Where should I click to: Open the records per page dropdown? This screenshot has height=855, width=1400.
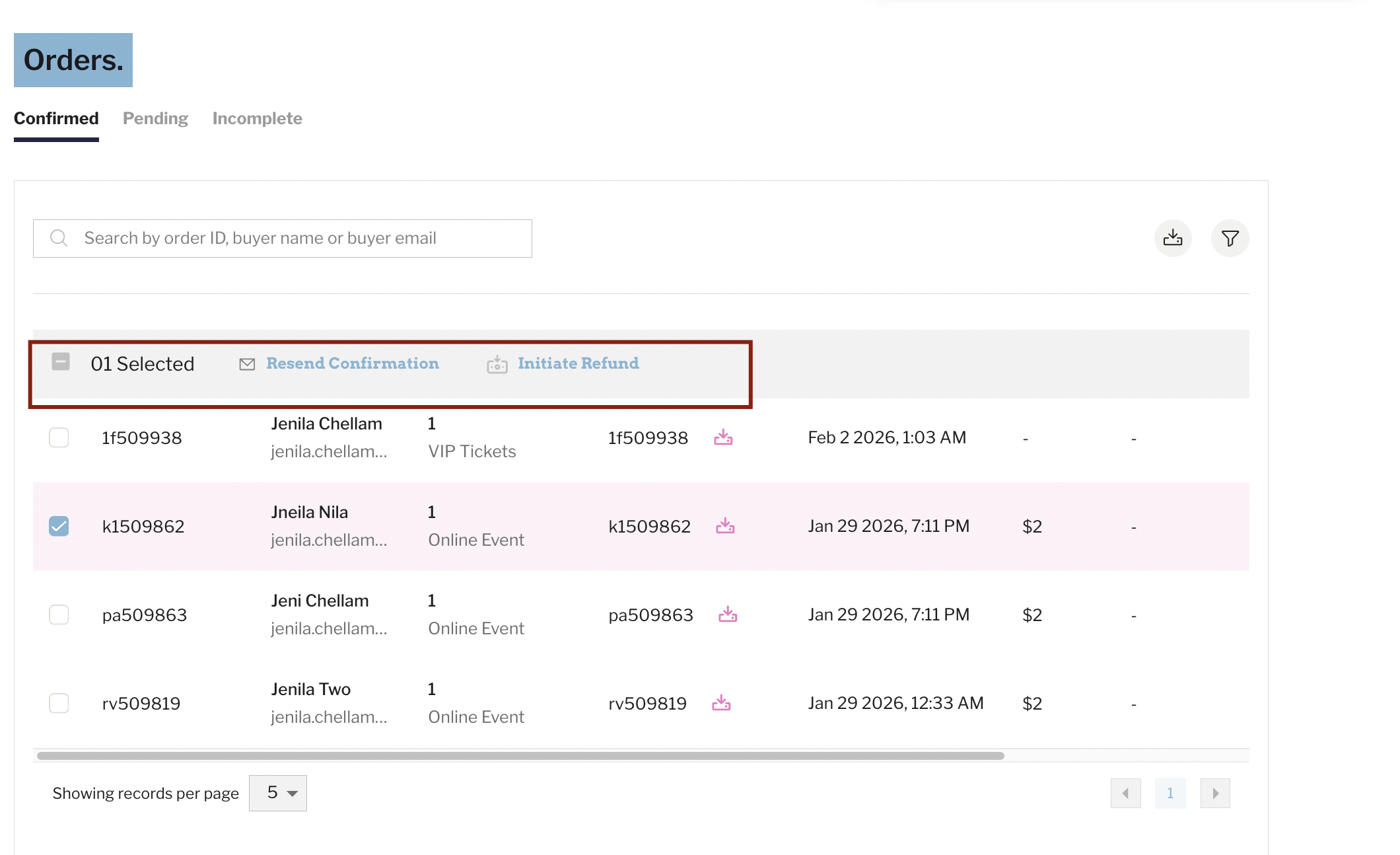[278, 793]
